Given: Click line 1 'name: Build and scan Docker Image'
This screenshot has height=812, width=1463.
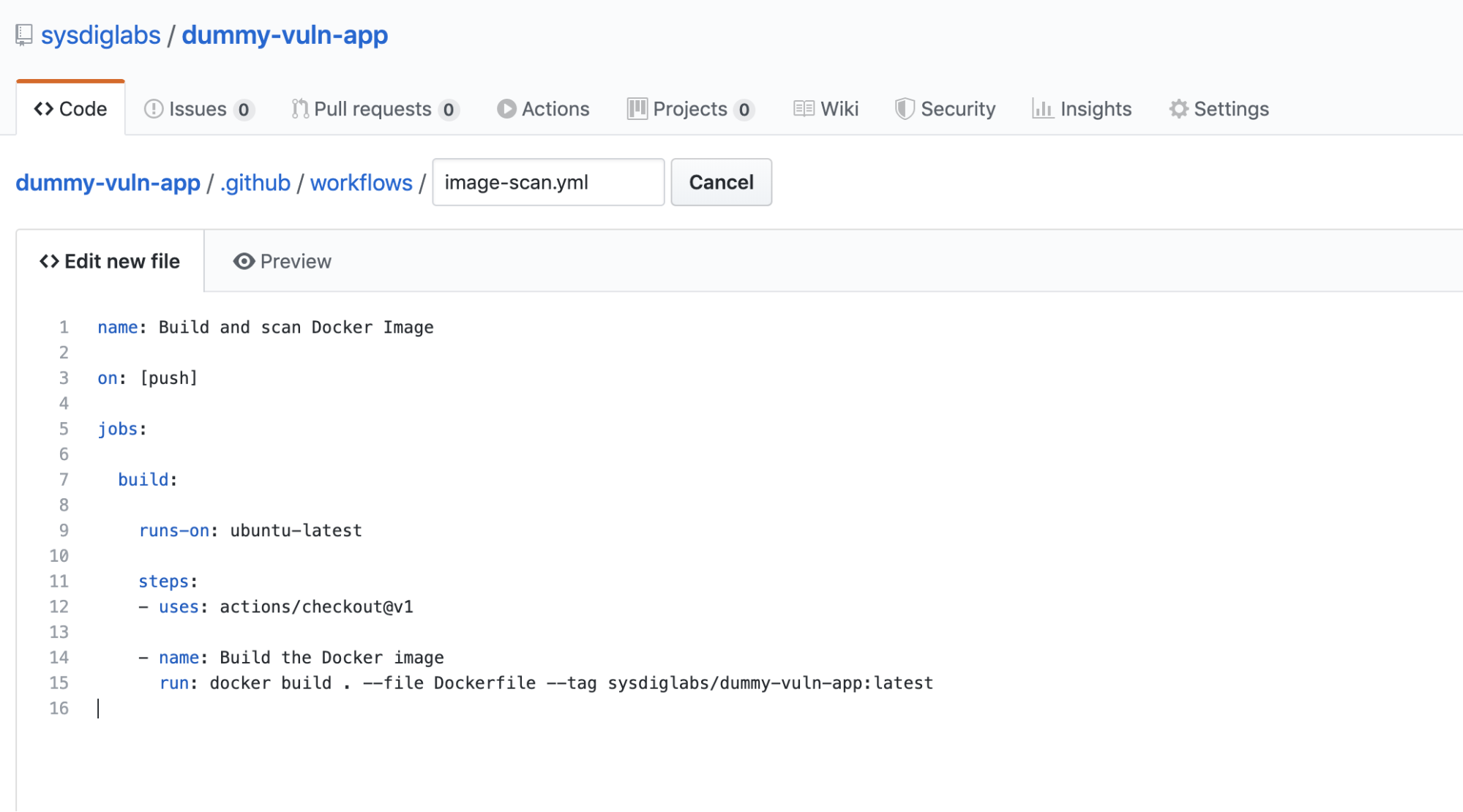Looking at the screenshot, I should pyautogui.click(x=266, y=327).
